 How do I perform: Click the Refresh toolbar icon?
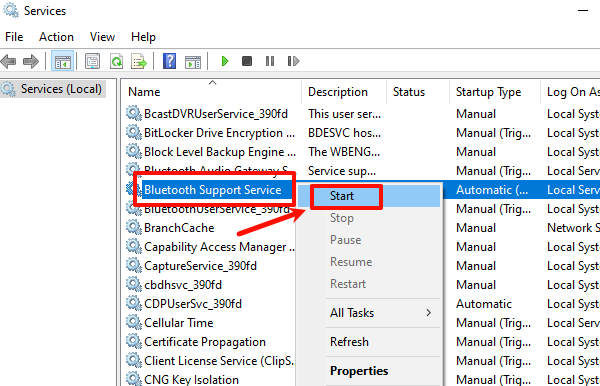pyautogui.click(x=116, y=61)
